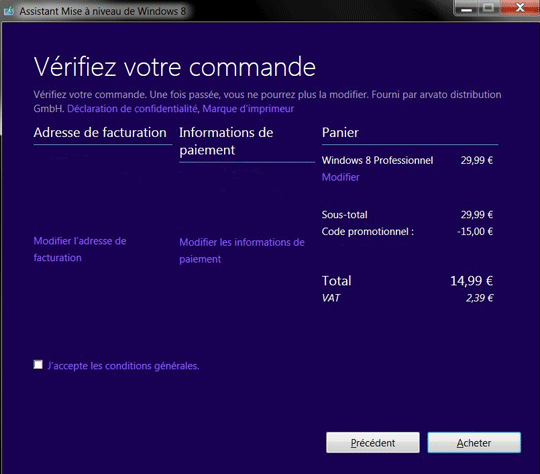Click the disabled maximize button in title bar

click(x=488, y=7)
